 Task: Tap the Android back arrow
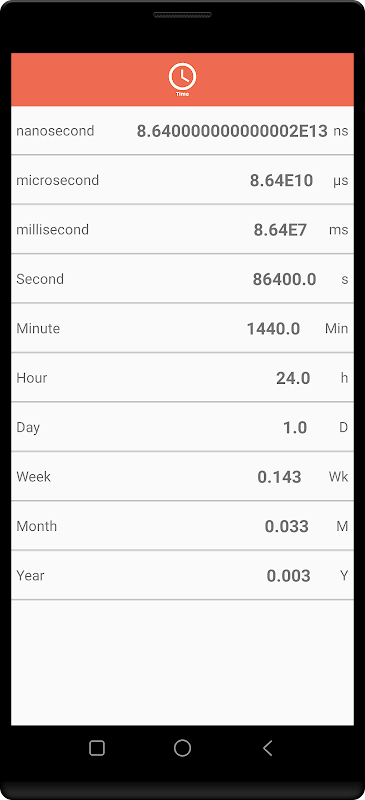click(267, 748)
